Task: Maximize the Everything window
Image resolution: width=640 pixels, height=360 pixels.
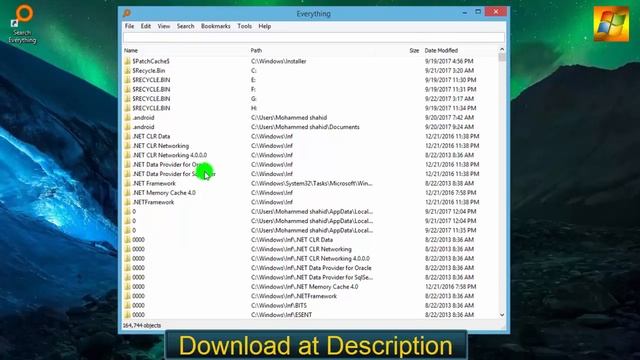Action: pyautogui.click(x=478, y=12)
